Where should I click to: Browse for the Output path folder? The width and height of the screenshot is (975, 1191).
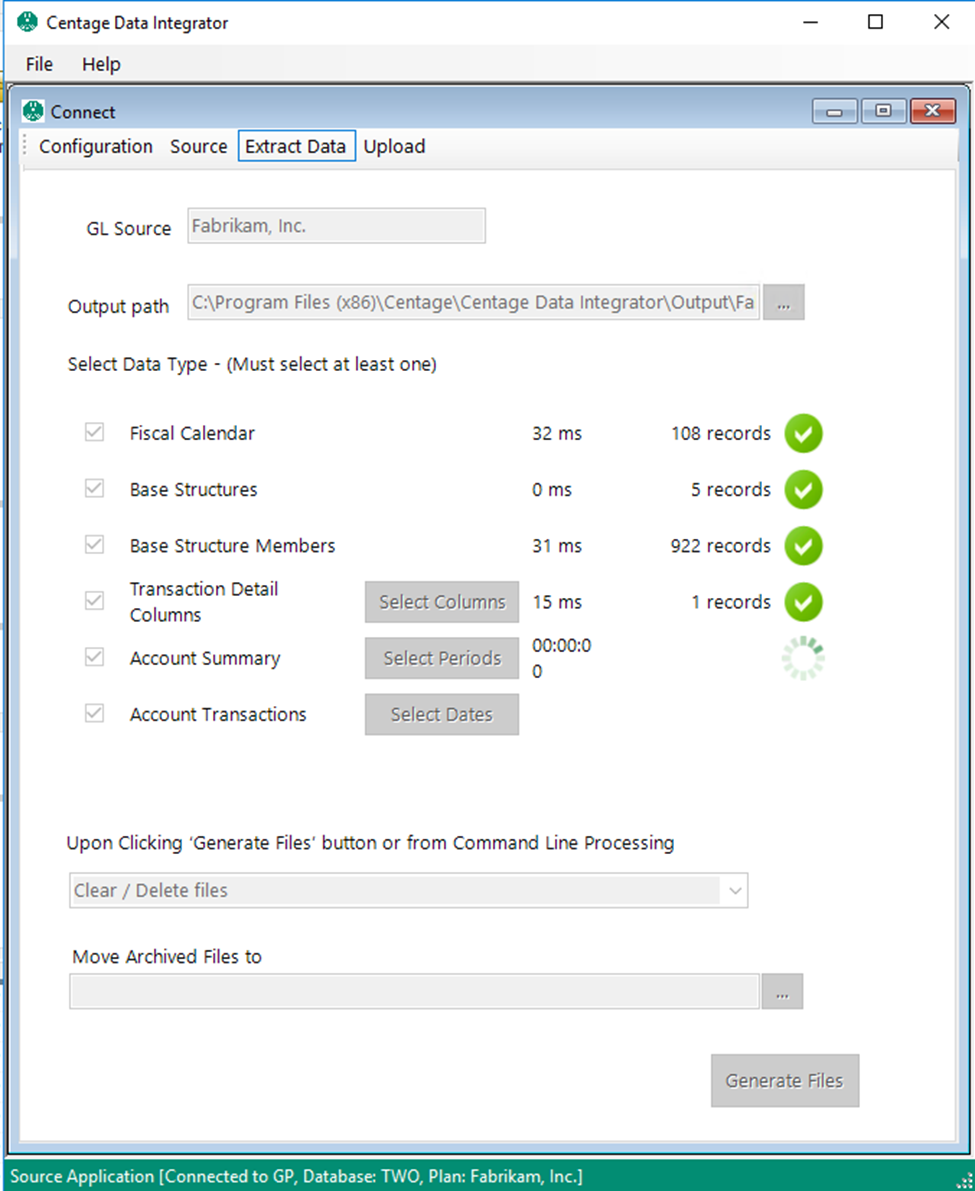(784, 302)
